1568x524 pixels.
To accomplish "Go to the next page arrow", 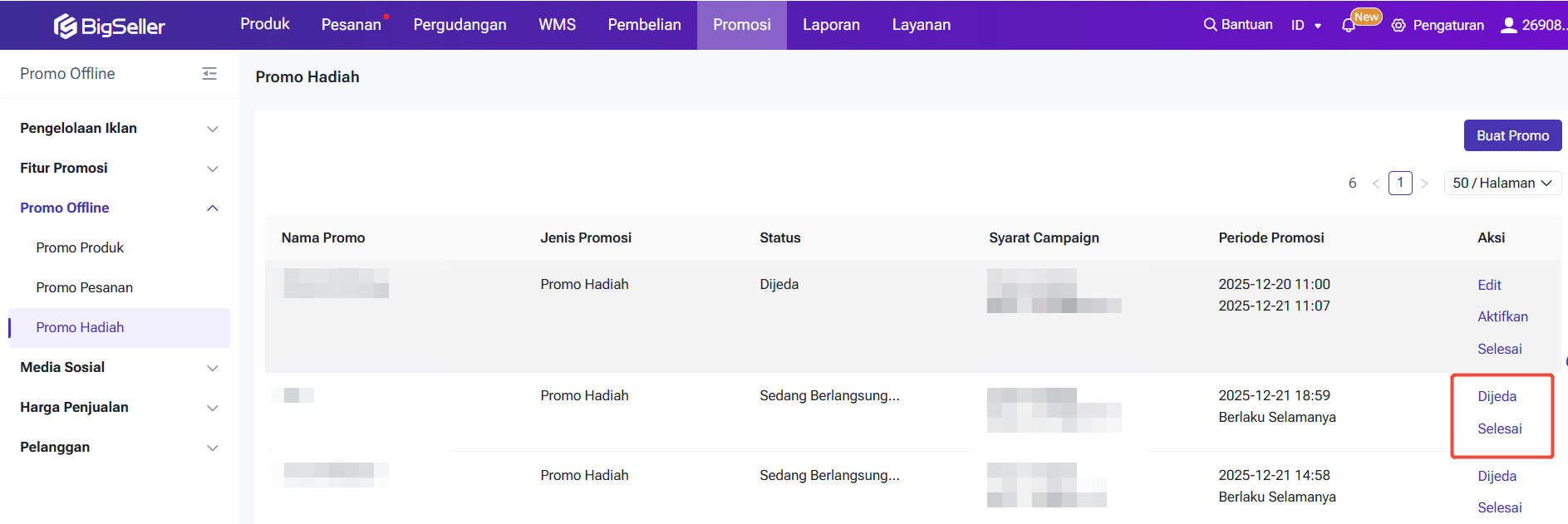I will tap(1424, 184).
